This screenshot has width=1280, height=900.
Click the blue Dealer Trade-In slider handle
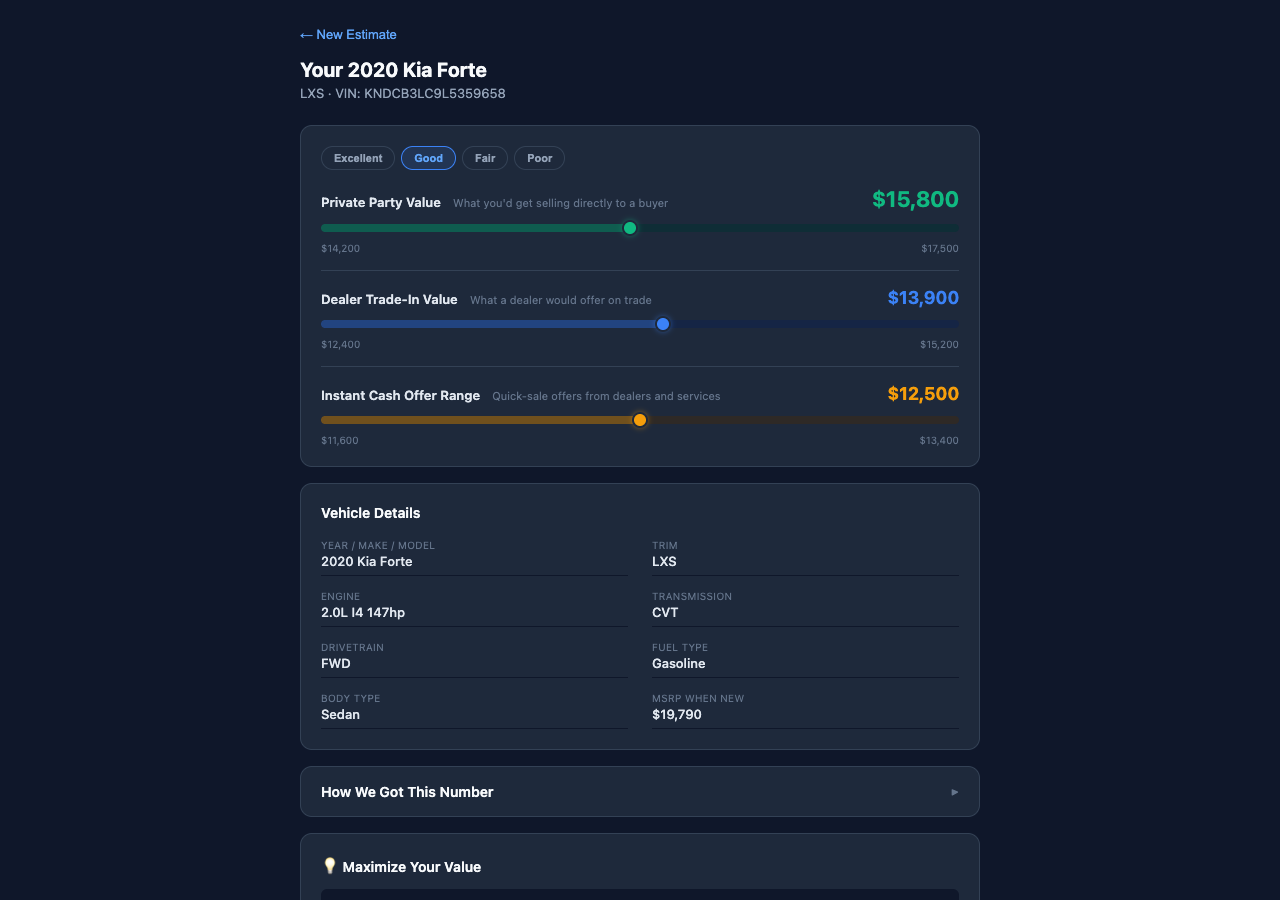tap(662, 323)
